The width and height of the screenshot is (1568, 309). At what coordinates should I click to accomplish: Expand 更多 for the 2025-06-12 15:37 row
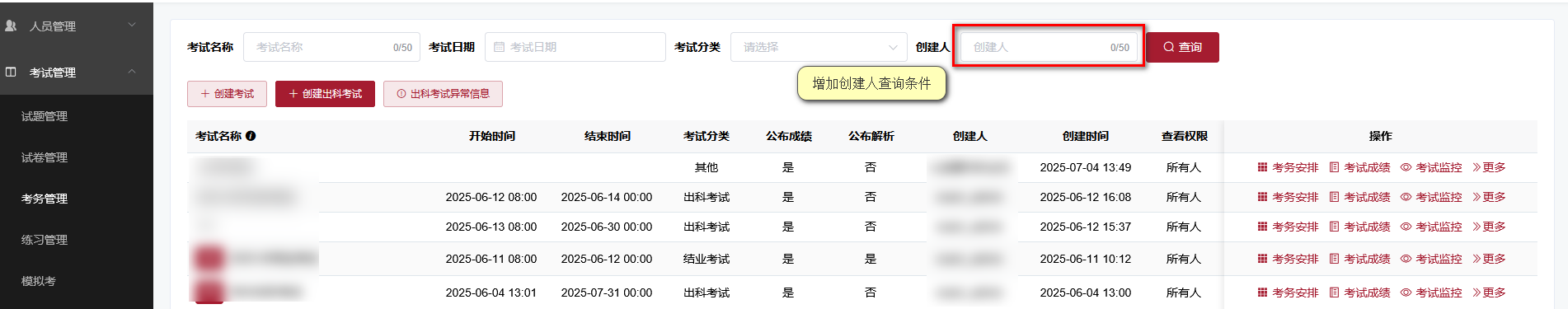(x=1489, y=227)
